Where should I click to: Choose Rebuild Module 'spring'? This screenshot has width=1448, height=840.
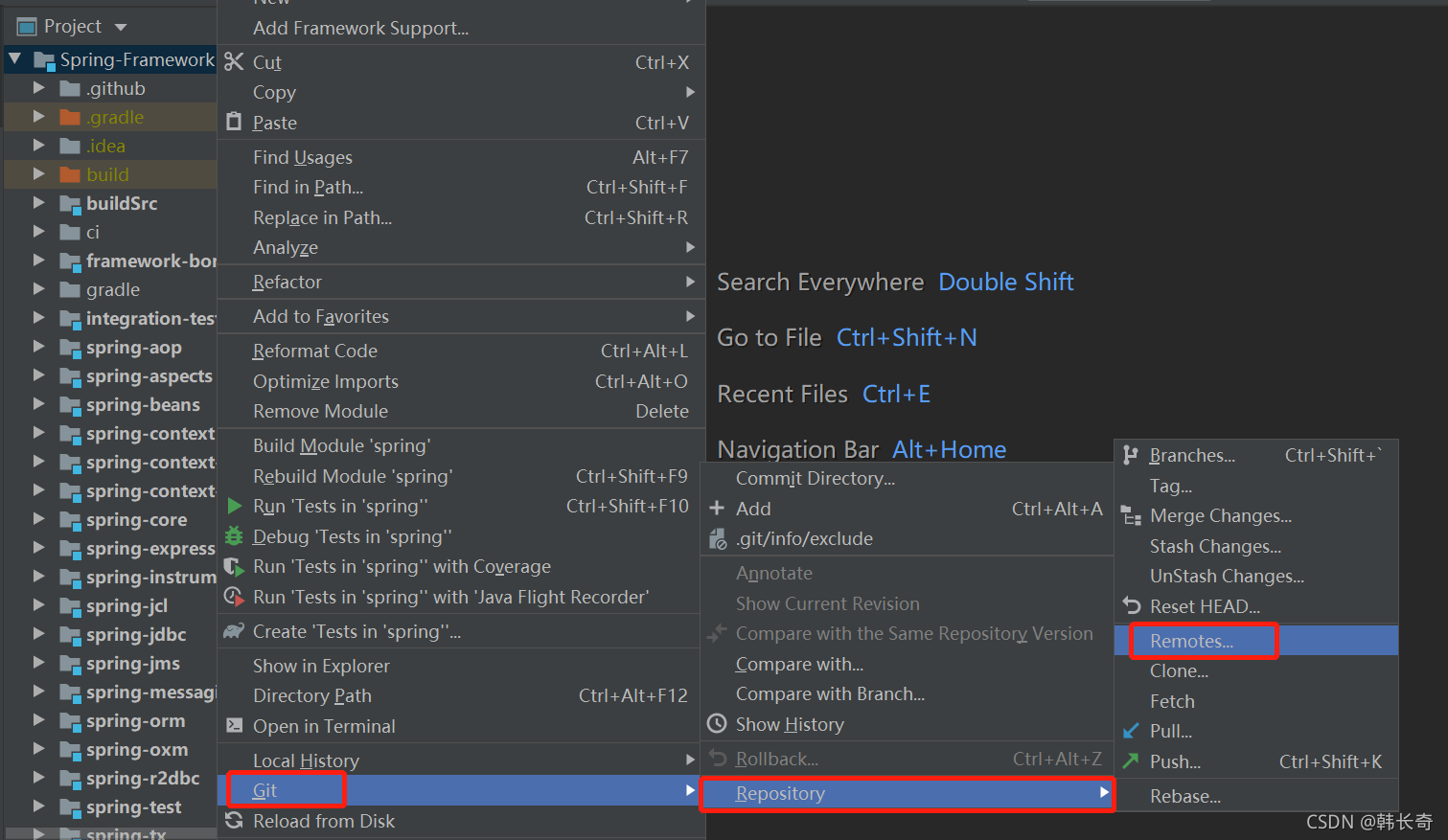[461, 476]
